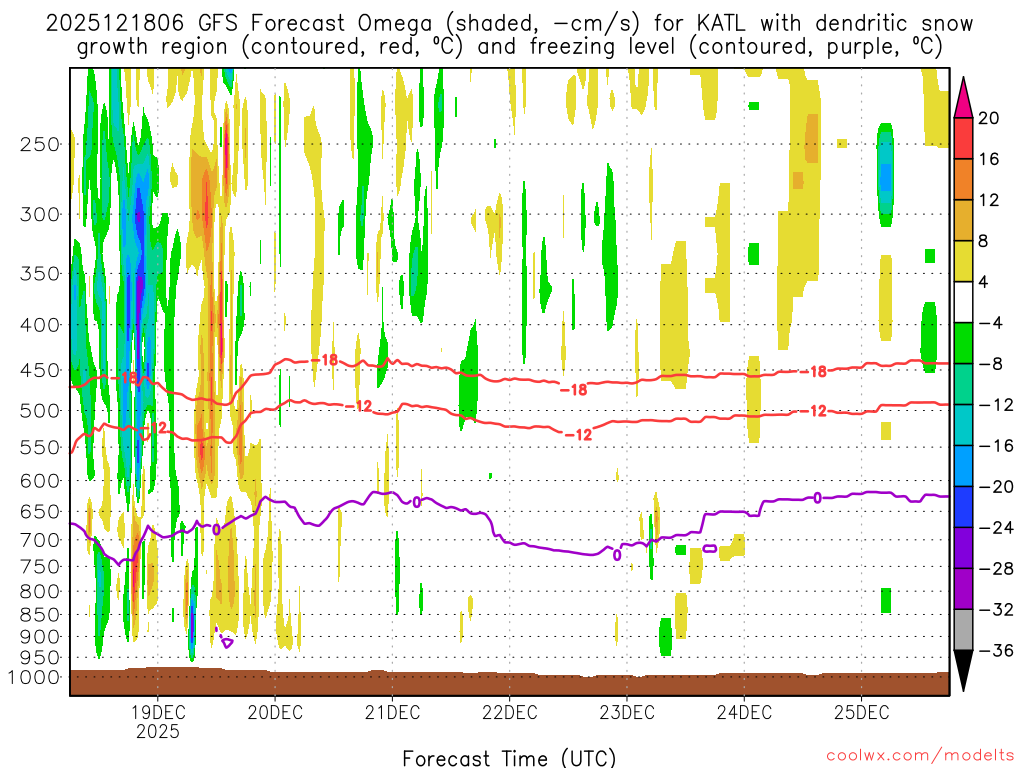Screen dimensions: 1024x768
Task: Click the red -12 contour label near 22DEC
Action: pos(580,433)
